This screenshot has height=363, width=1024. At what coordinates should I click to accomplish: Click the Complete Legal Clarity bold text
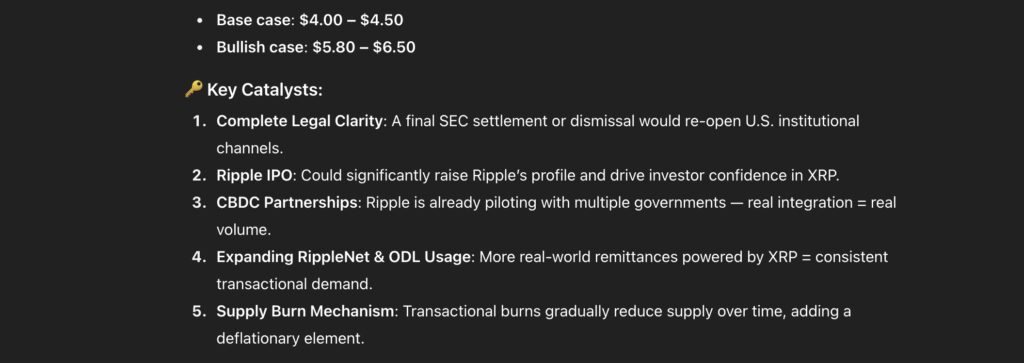coord(300,121)
